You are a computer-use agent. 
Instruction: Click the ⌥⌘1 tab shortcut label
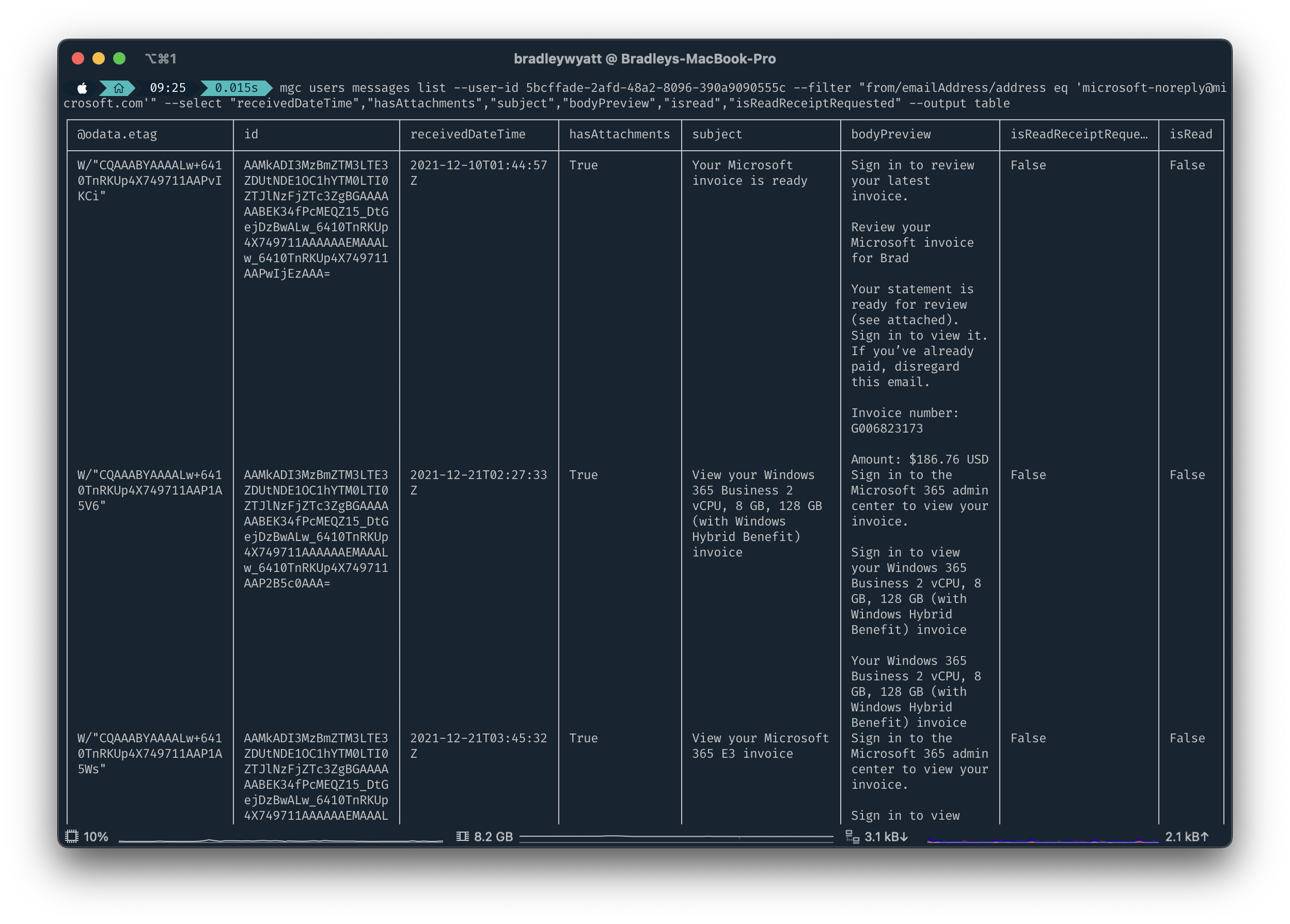161,58
